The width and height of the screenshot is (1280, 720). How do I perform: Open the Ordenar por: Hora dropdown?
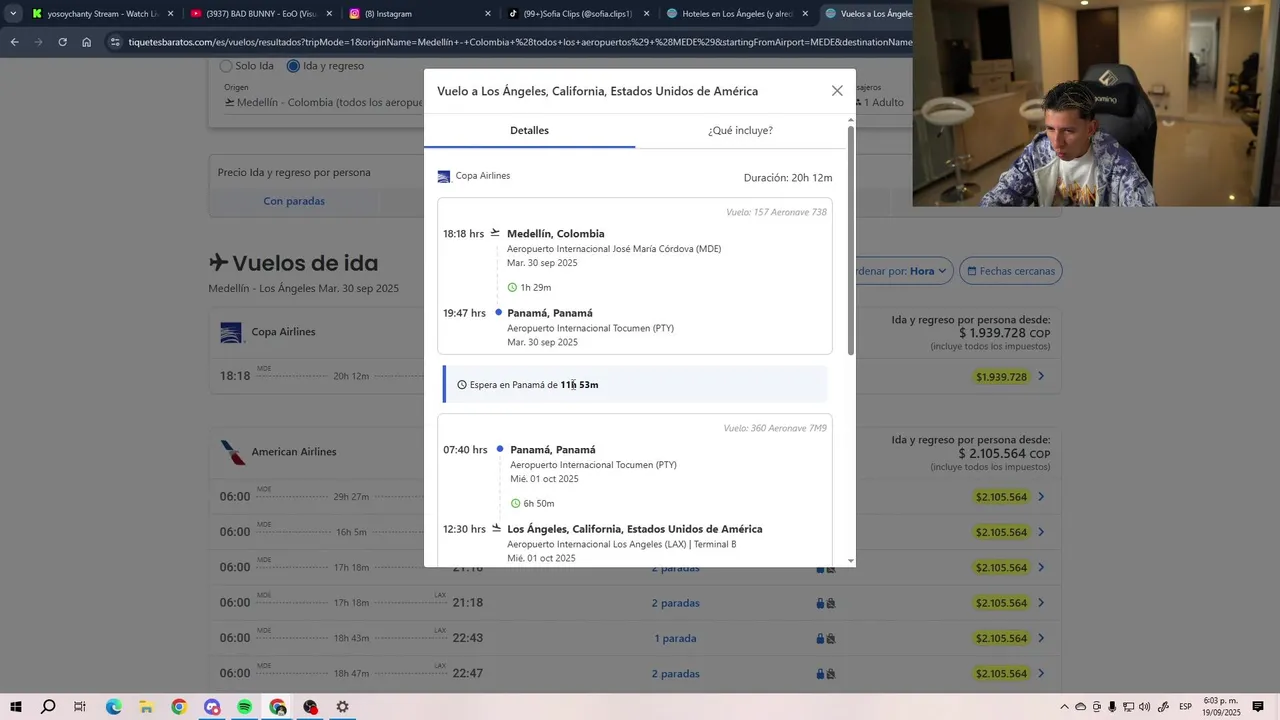[898, 271]
